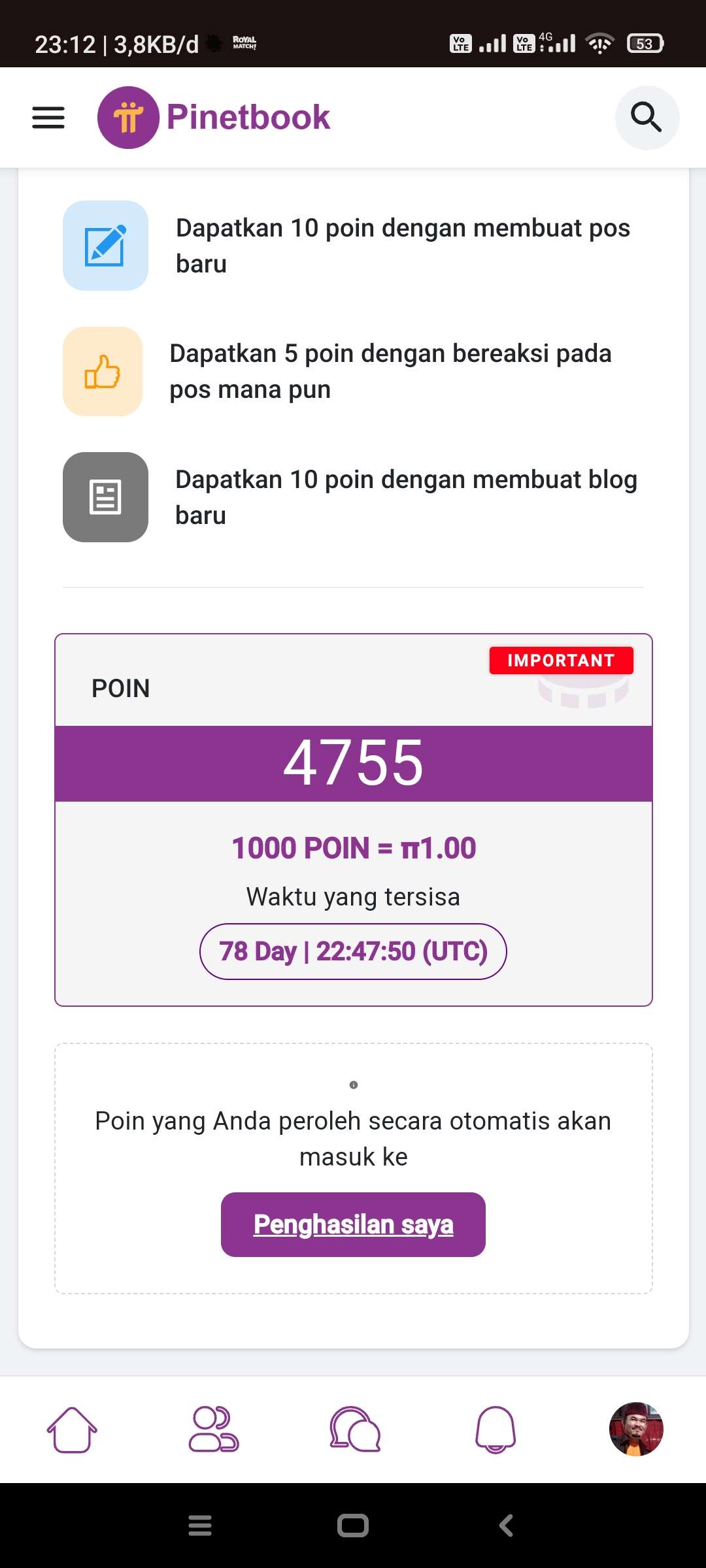Tap the orange thumbs-up reaction icon

[x=103, y=371]
